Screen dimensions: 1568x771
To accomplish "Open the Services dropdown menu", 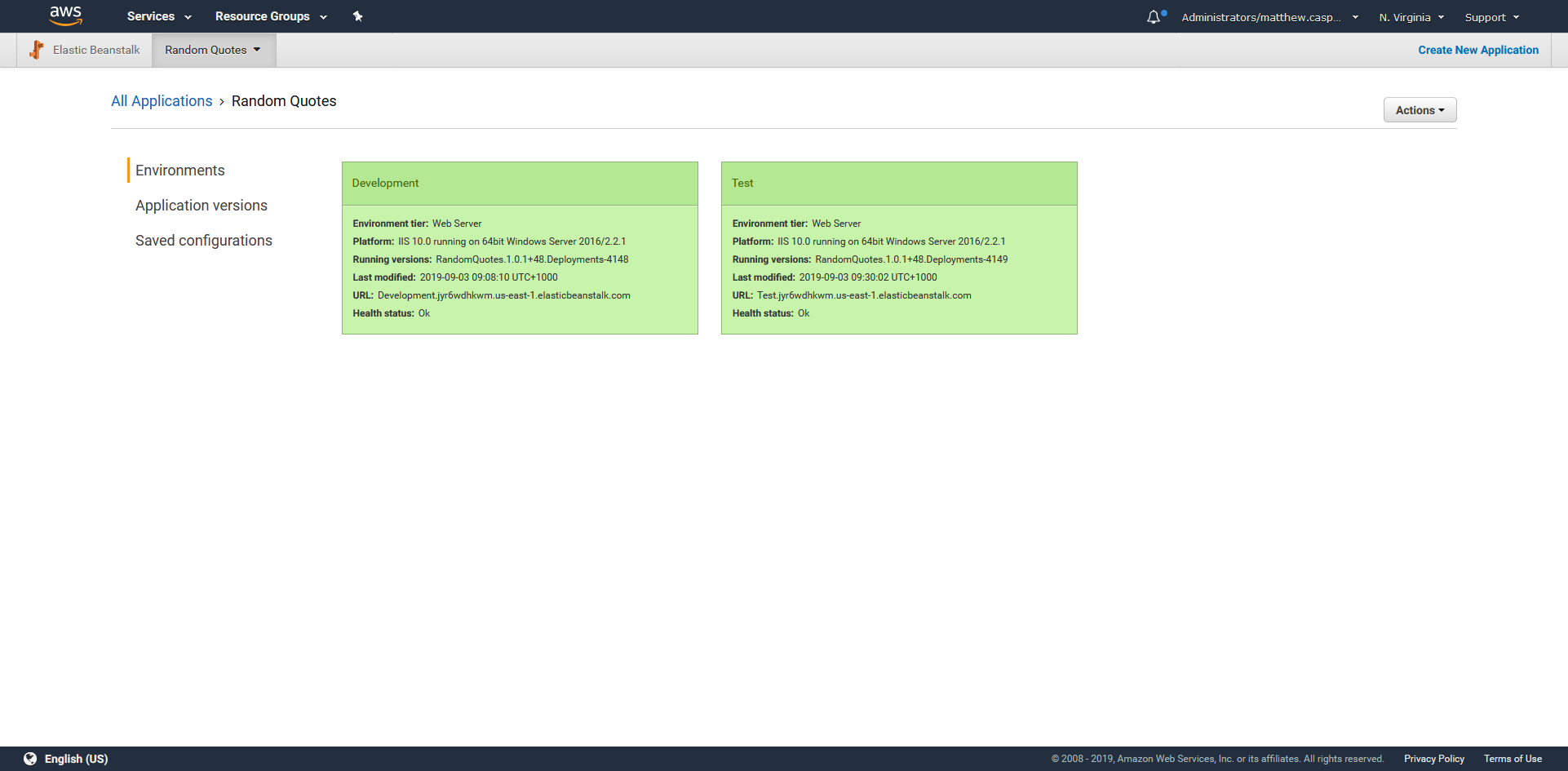I will pyautogui.click(x=159, y=16).
